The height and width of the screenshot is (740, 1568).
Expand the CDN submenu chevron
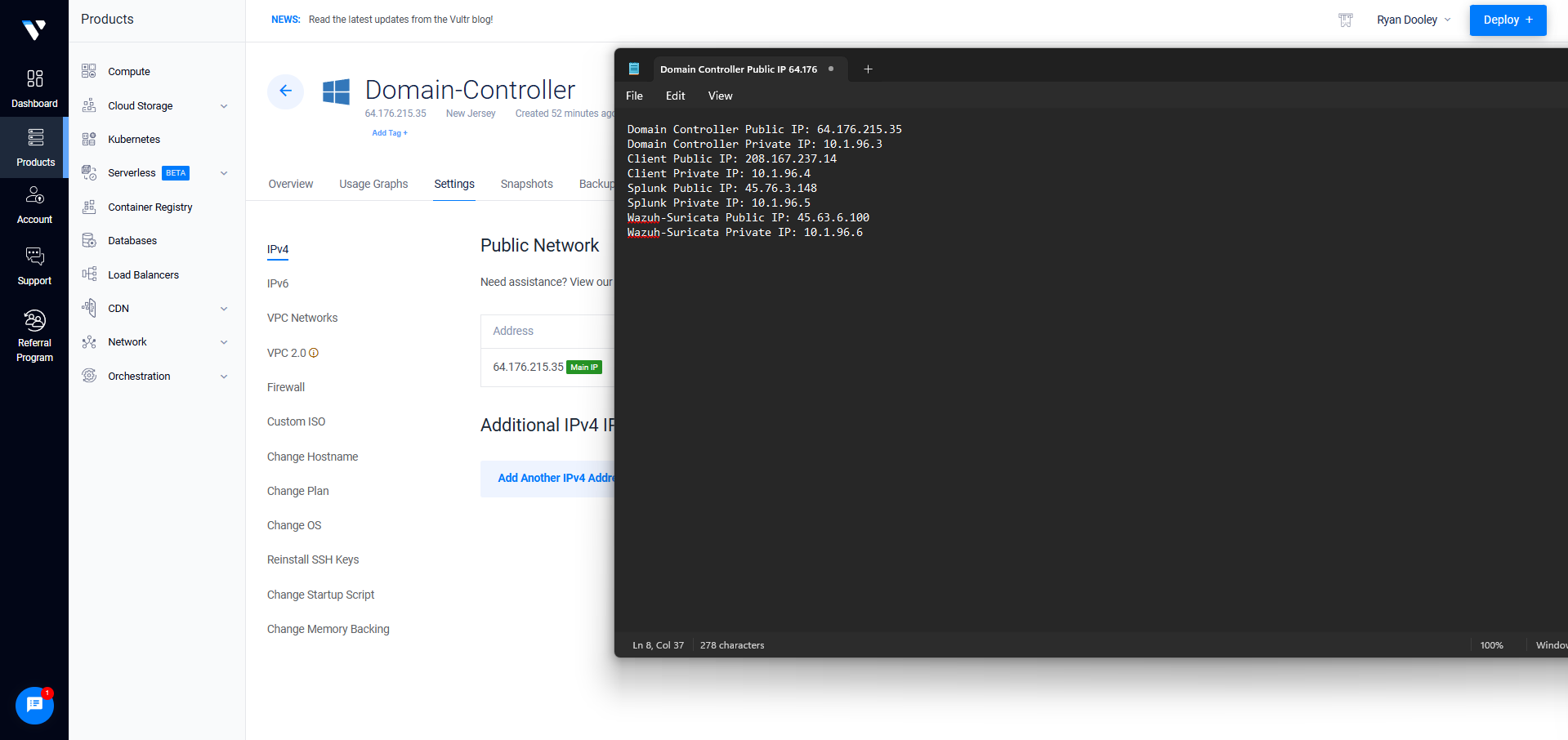point(224,309)
